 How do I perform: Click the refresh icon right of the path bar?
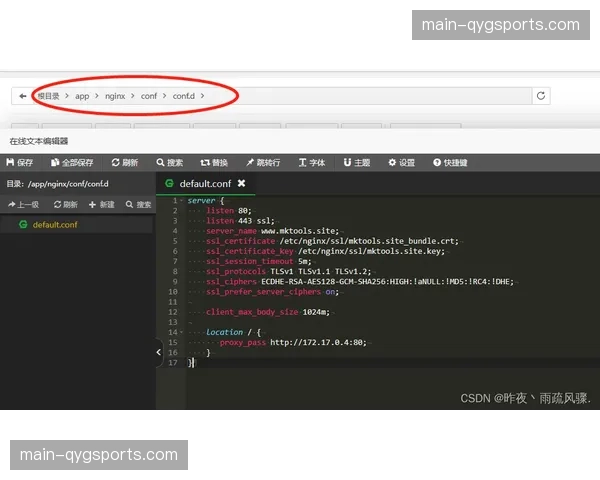click(x=541, y=96)
